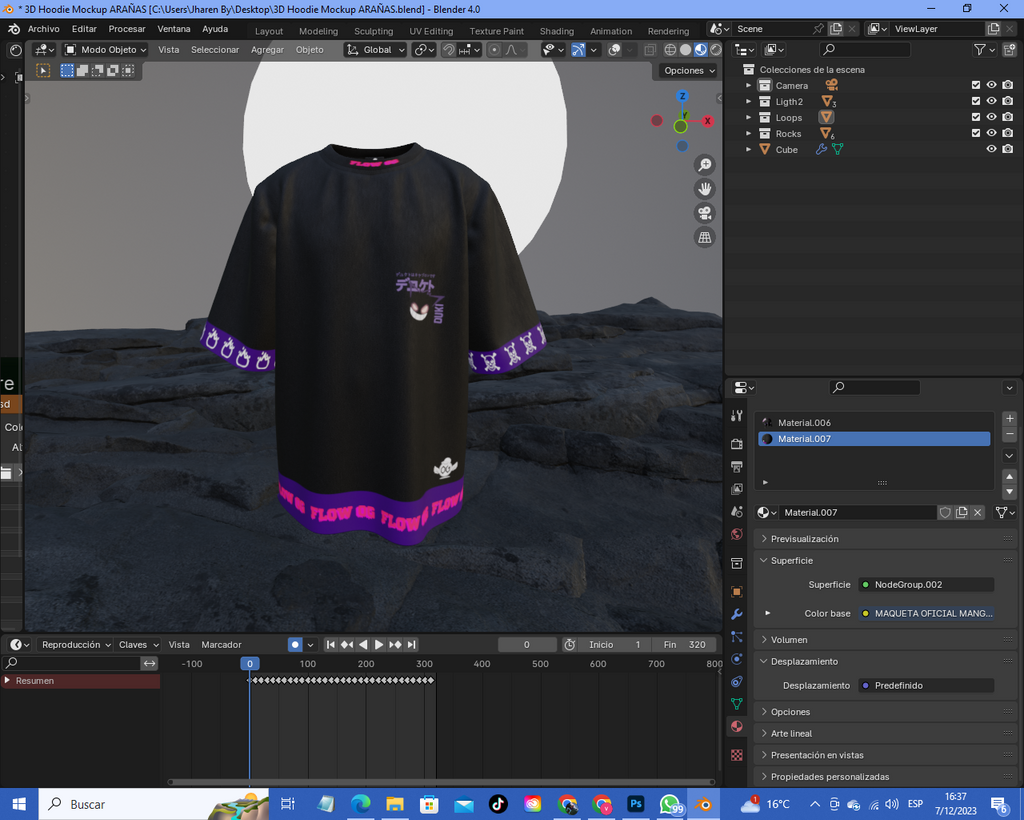Expand the Volumen panel
This screenshot has height=820, width=1024.
coord(789,640)
